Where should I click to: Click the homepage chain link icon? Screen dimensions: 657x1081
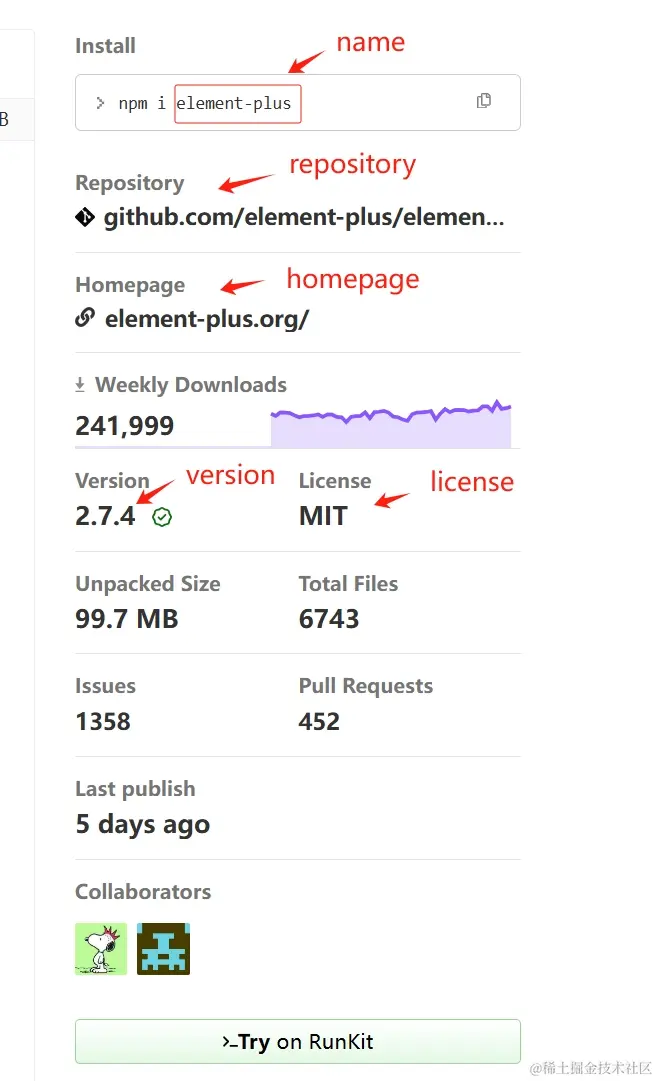pyautogui.click(x=85, y=318)
